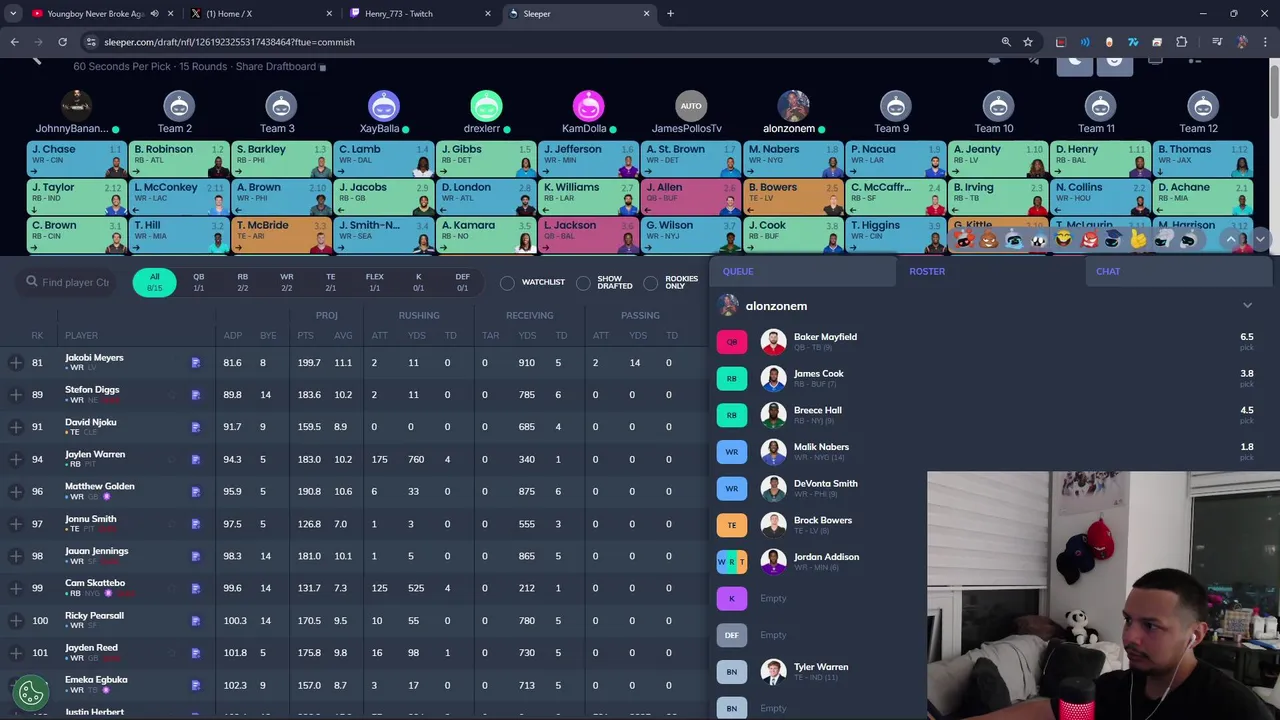The width and height of the screenshot is (1280, 720).
Task: Click the address bar URL
Action: coord(229,42)
